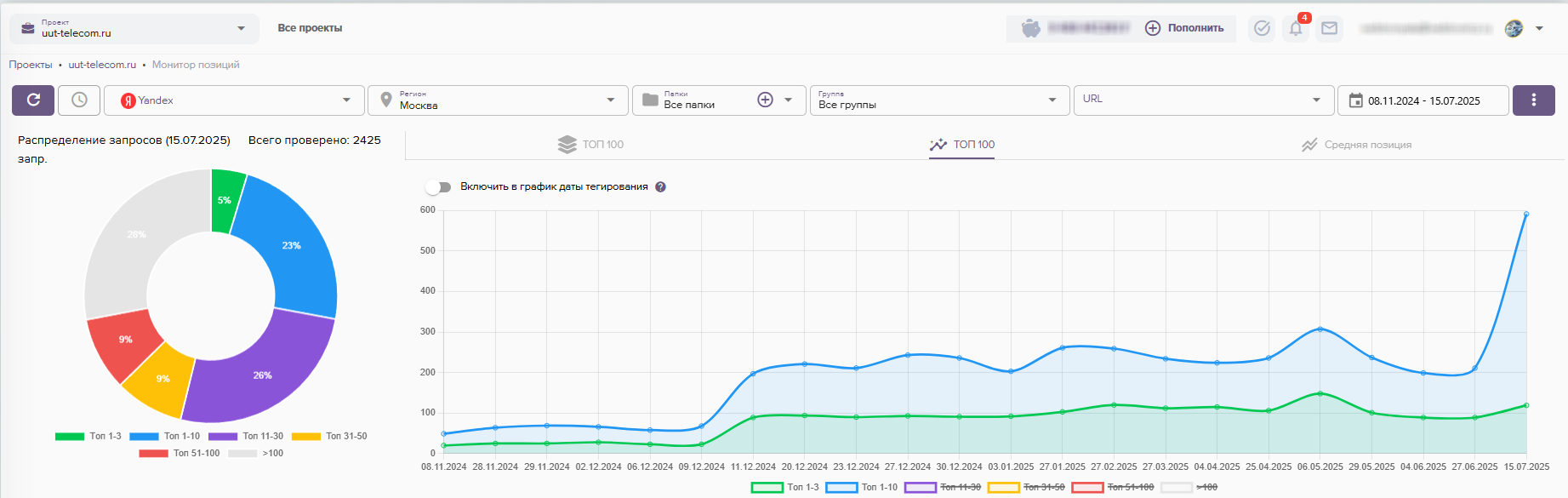Click the Пополнить button
1568x498 pixels.
pos(1184,28)
